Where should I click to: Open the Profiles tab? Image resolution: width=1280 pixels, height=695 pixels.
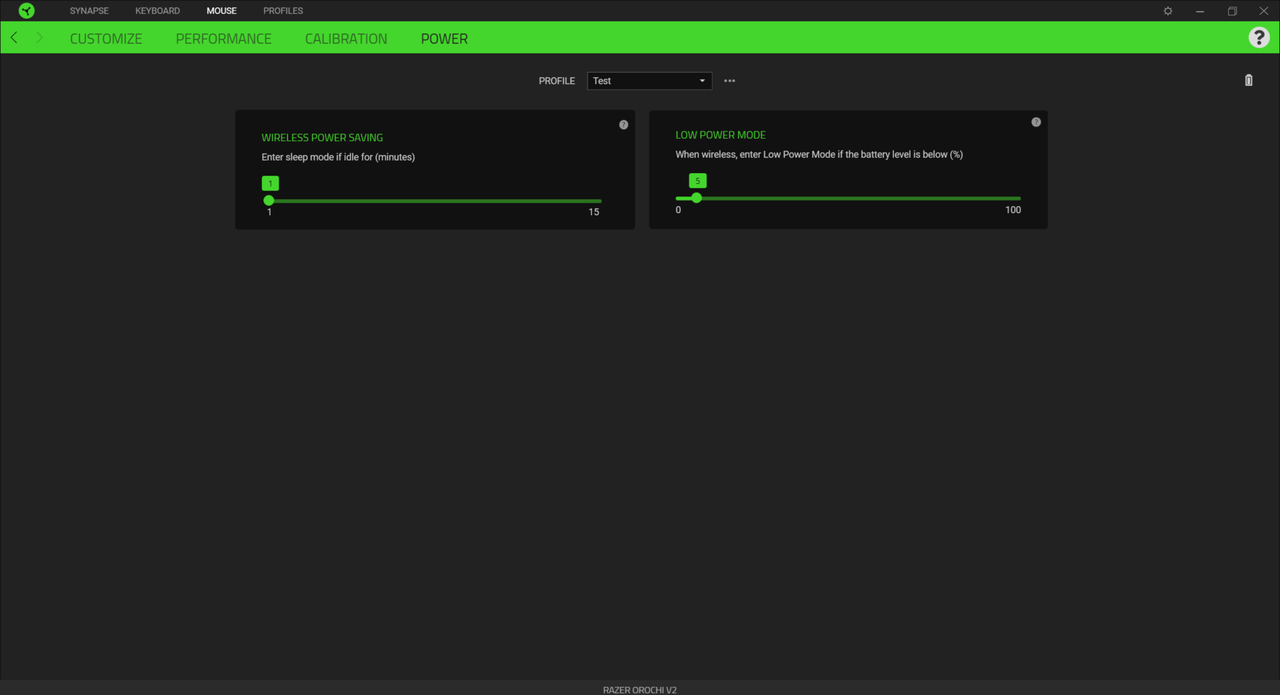coord(283,11)
